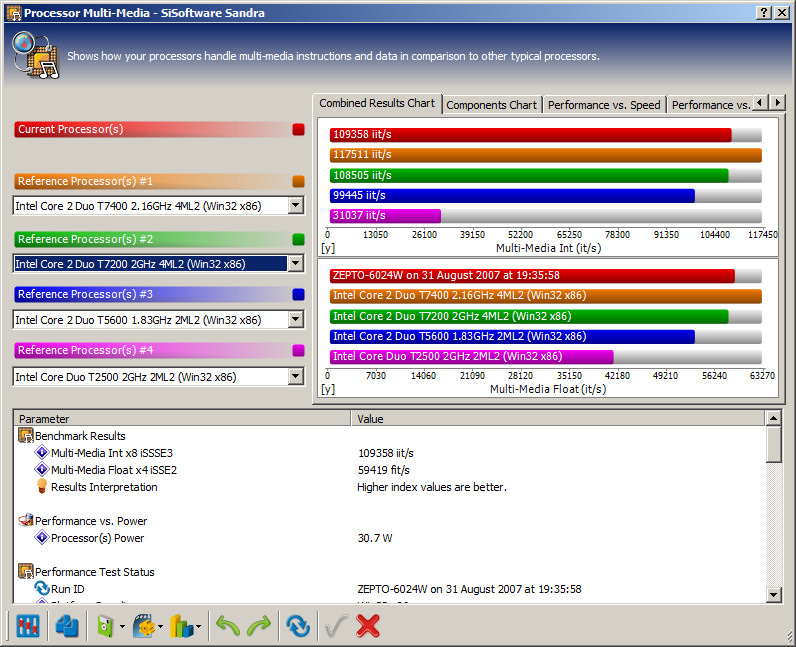
Task: Click the green back arrow icon
Action: 228,626
